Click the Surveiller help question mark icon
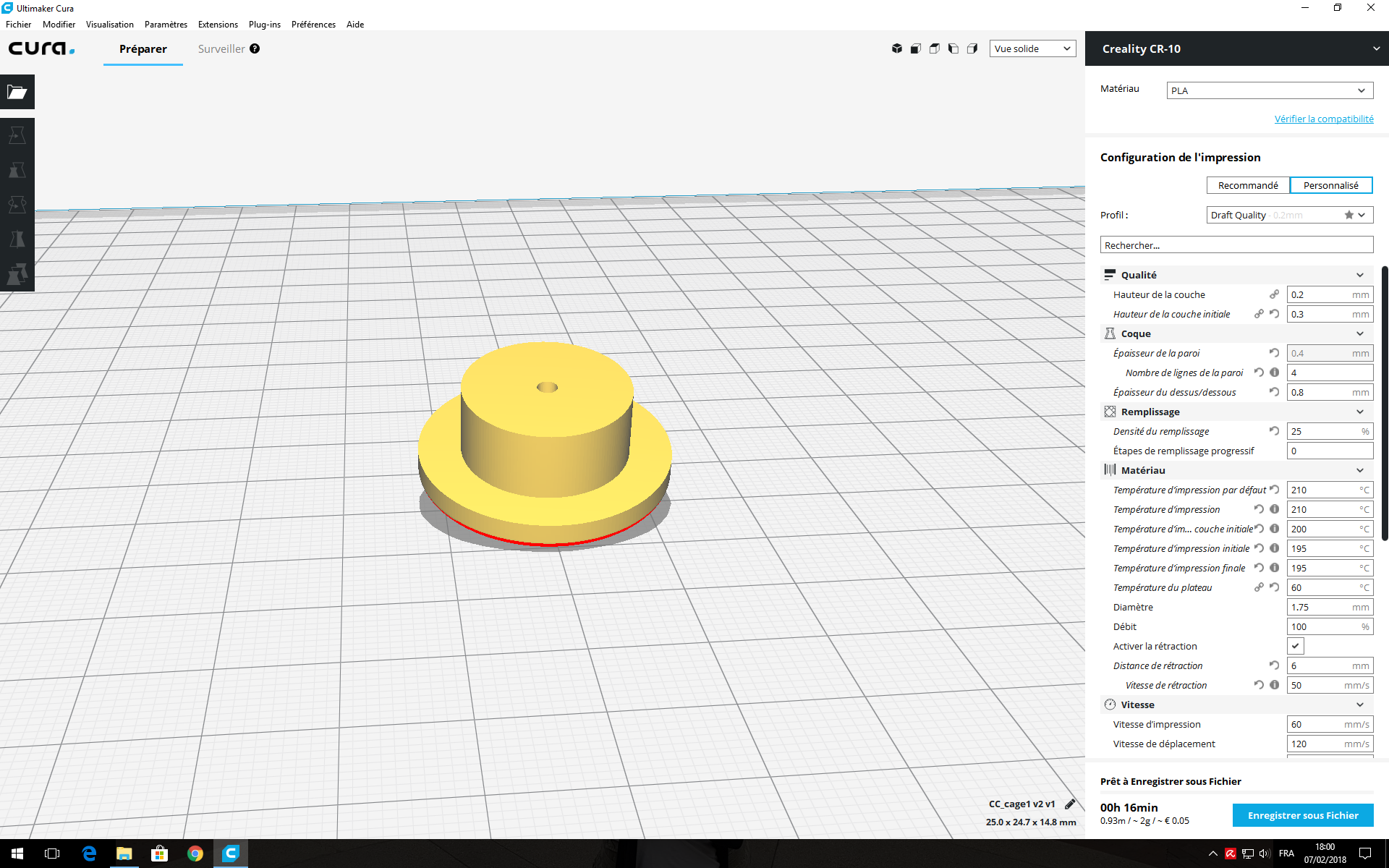Image resolution: width=1389 pixels, height=868 pixels. point(255,48)
